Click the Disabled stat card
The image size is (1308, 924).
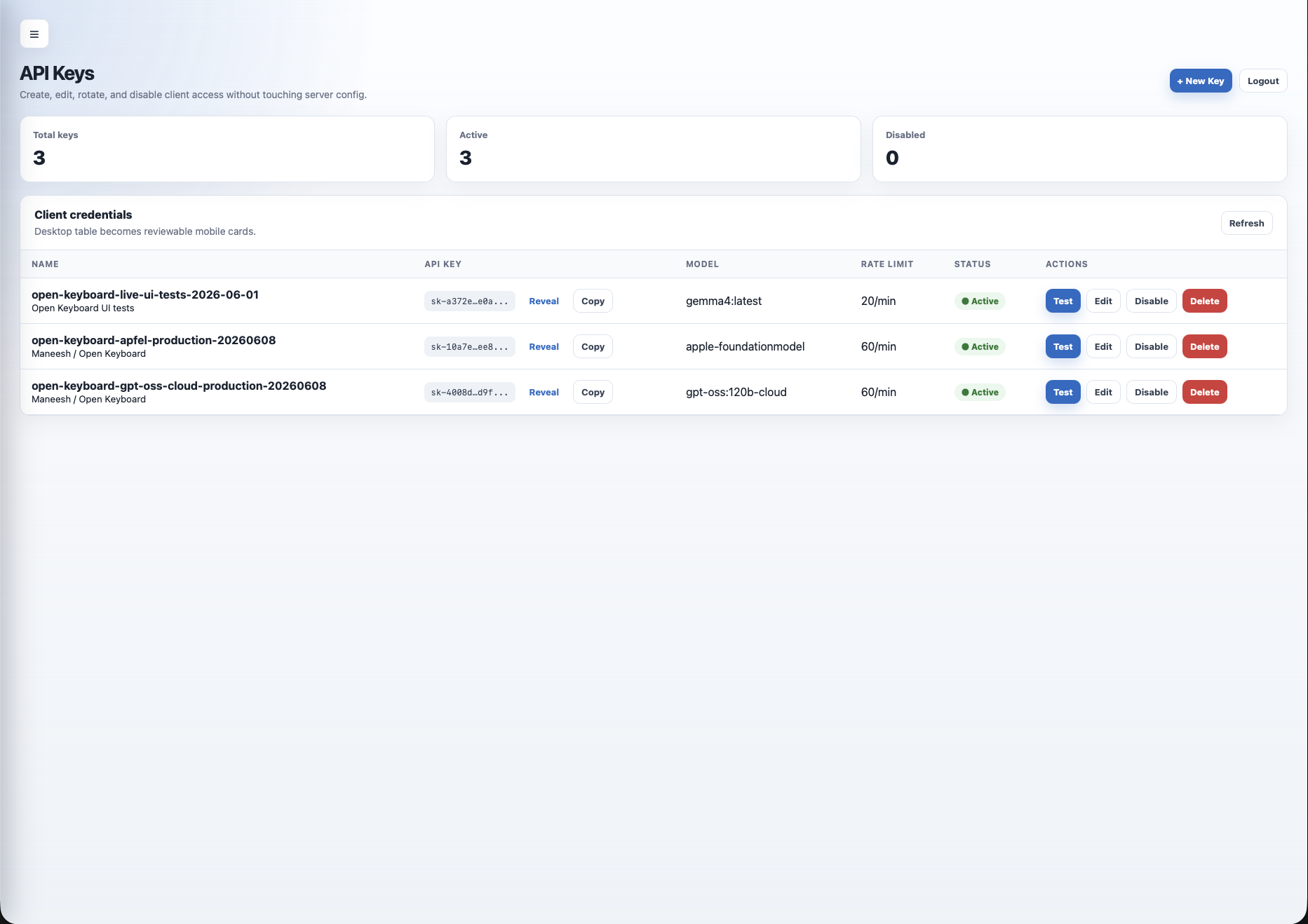coord(1079,149)
